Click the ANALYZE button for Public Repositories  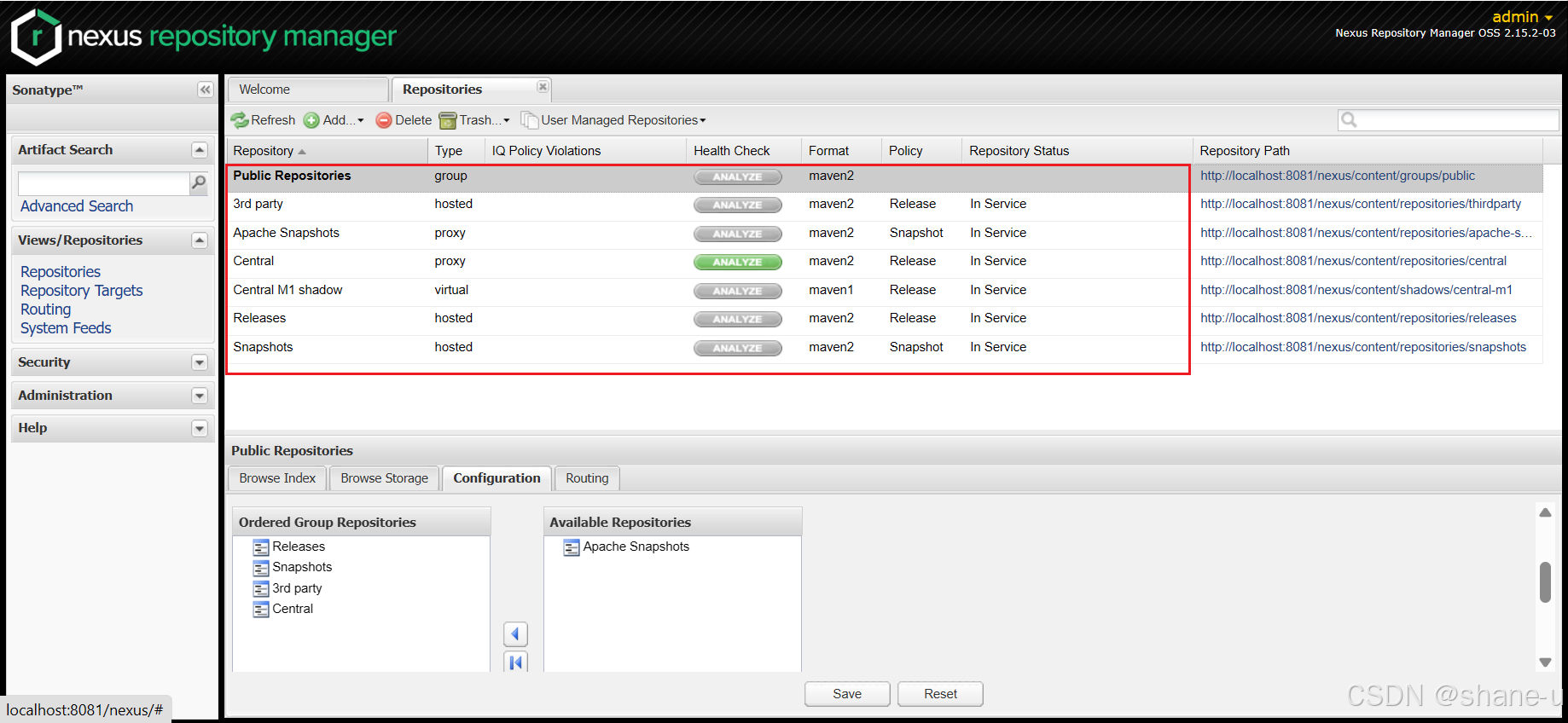[x=737, y=176]
